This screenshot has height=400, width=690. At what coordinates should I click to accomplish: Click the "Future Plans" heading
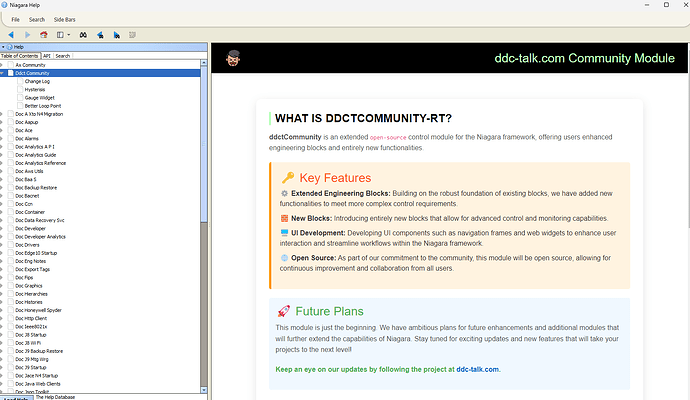(329, 311)
